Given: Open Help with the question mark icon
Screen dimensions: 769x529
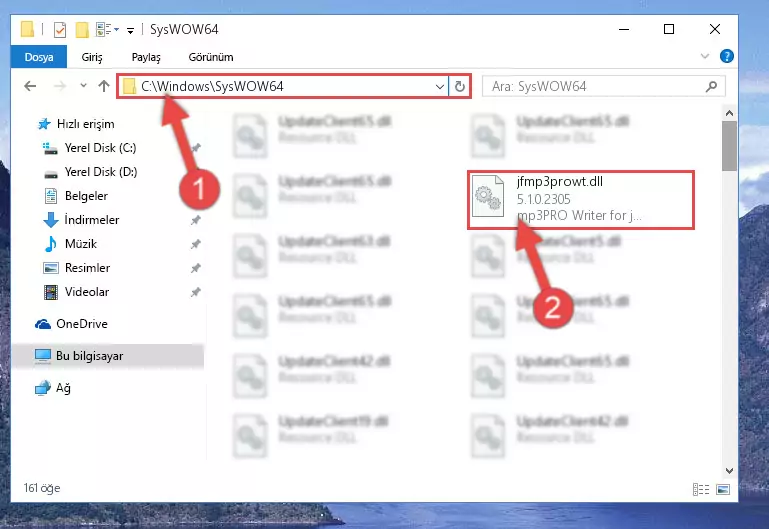Looking at the screenshot, I should 727,56.
